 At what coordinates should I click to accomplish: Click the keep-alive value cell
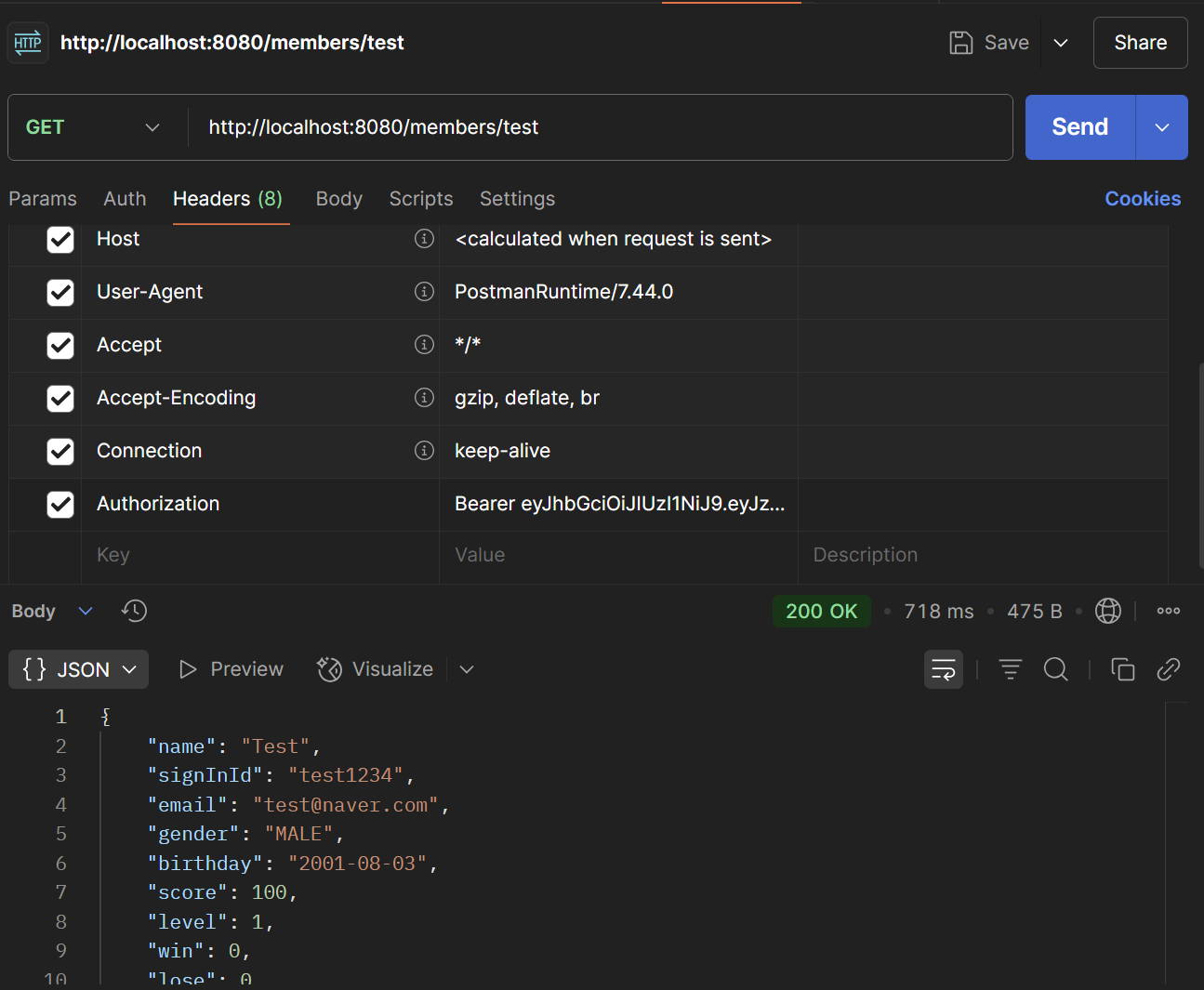618,451
